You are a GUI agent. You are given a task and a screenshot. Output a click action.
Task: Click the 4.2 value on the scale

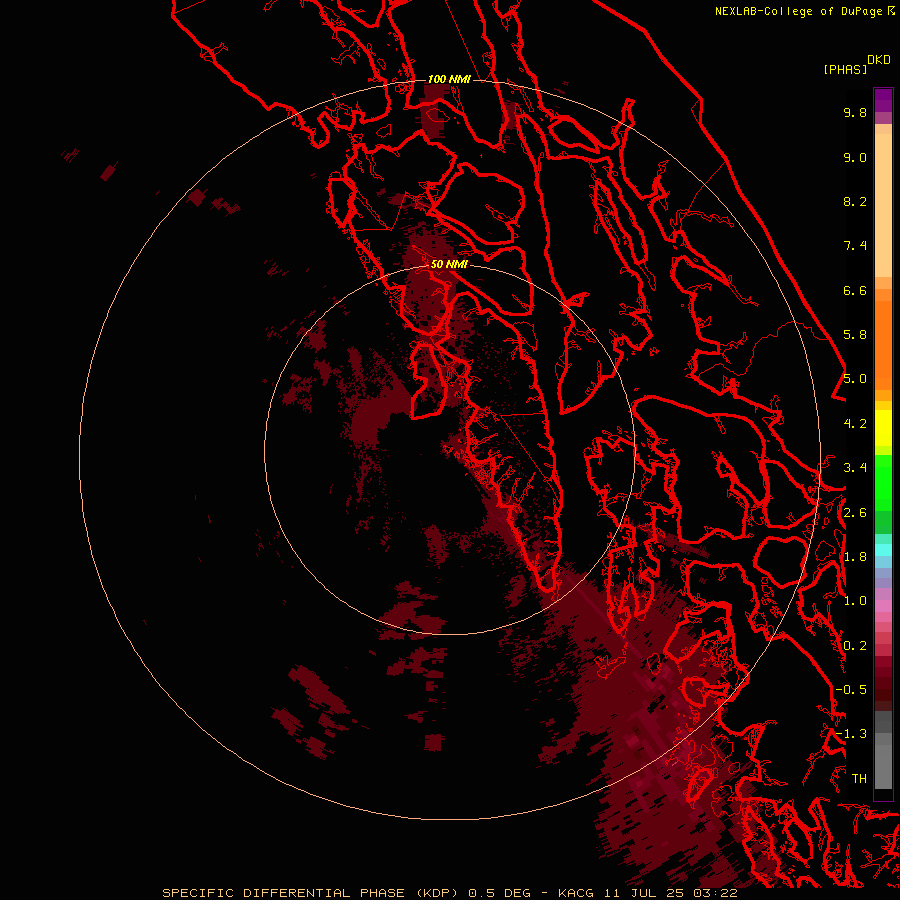click(x=855, y=424)
